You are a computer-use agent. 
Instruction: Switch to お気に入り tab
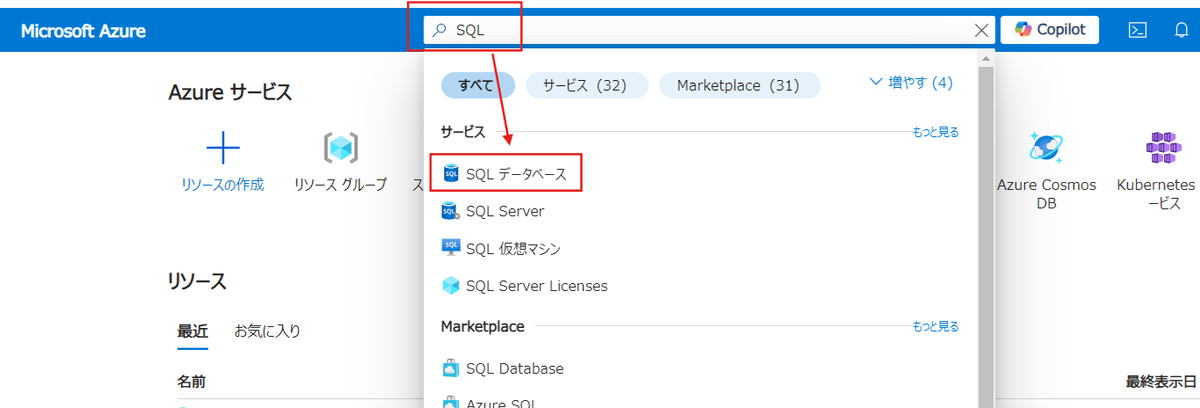(x=267, y=331)
